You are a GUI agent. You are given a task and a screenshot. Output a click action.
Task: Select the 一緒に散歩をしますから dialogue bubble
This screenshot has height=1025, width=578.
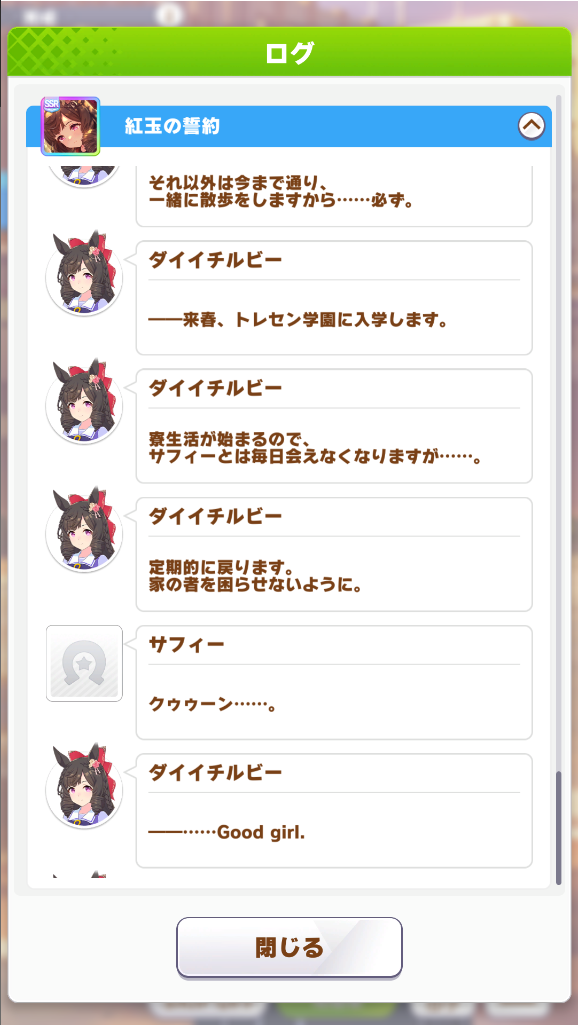tap(334, 196)
